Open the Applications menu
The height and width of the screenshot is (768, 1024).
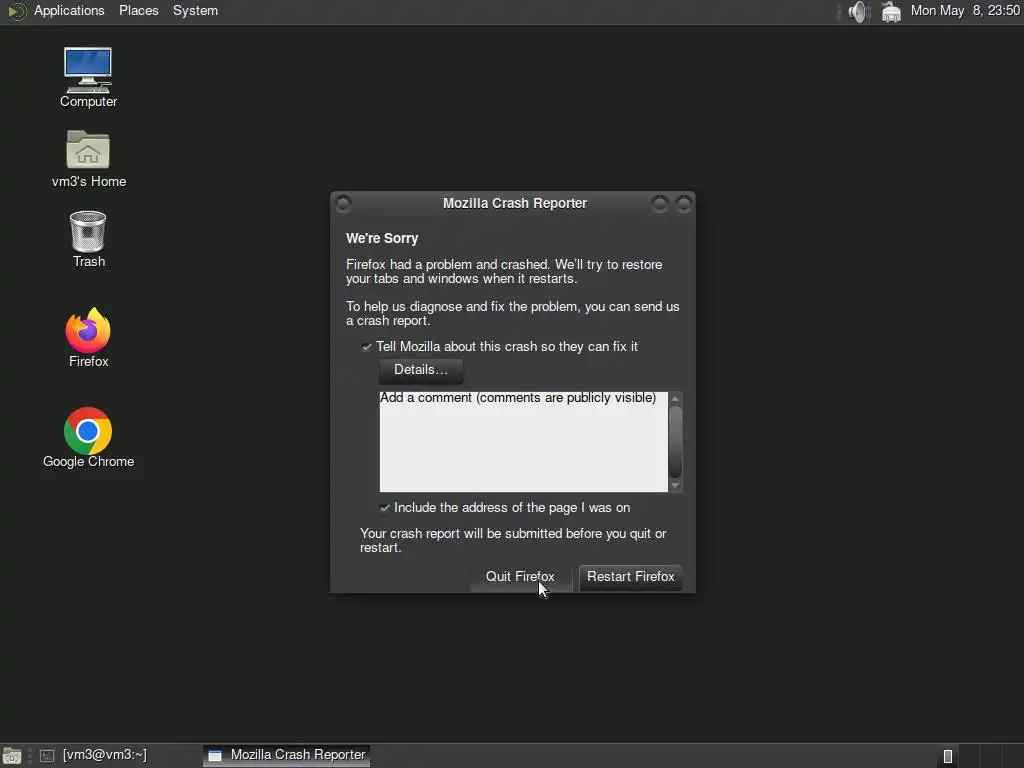(x=69, y=11)
